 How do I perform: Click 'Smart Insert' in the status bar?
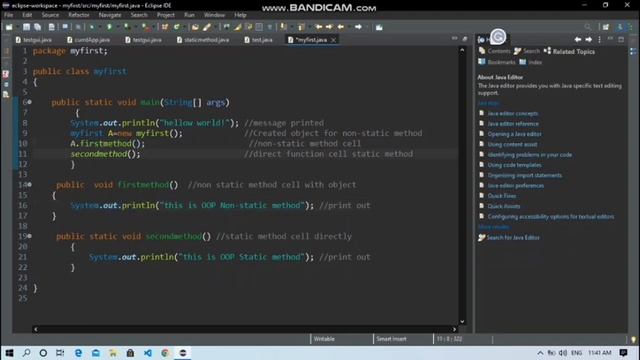pos(391,339)
